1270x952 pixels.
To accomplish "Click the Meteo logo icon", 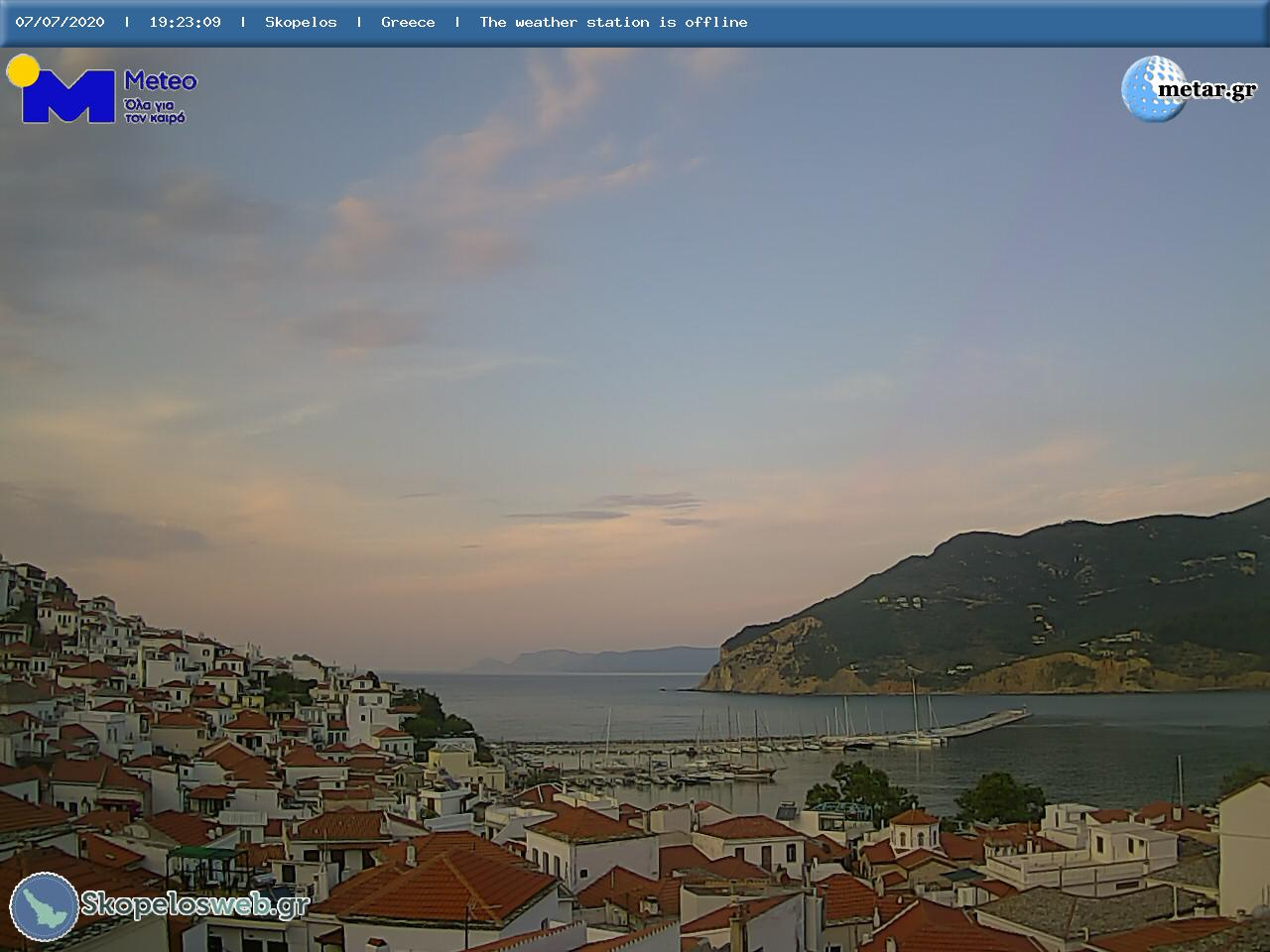I will [x=62, y=89].
